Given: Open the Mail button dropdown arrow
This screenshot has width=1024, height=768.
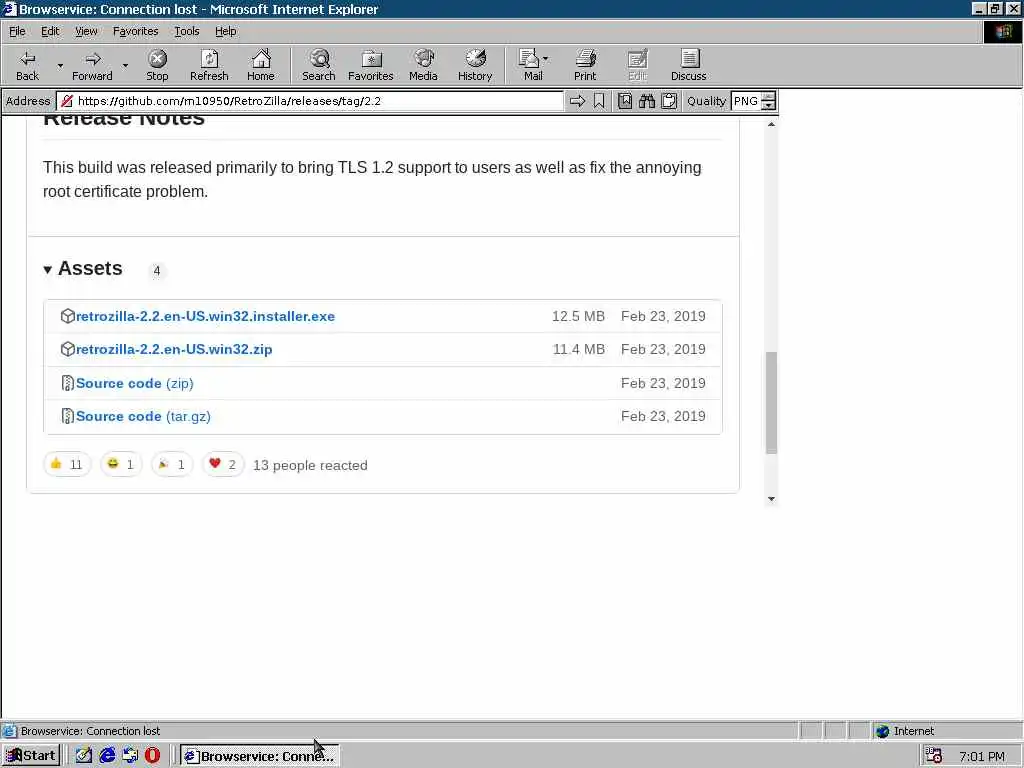Looking at the screenshot, I should tap(546, 59).
